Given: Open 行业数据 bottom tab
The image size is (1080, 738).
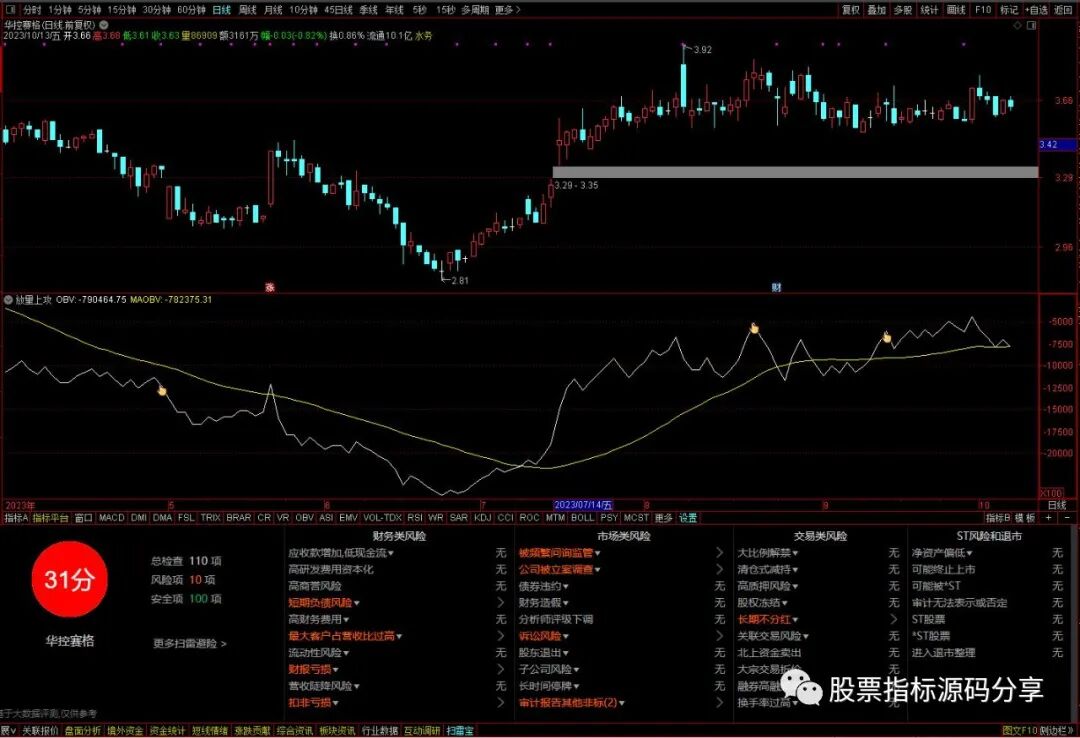Looking at the screenshot, I should coord(380,730).
